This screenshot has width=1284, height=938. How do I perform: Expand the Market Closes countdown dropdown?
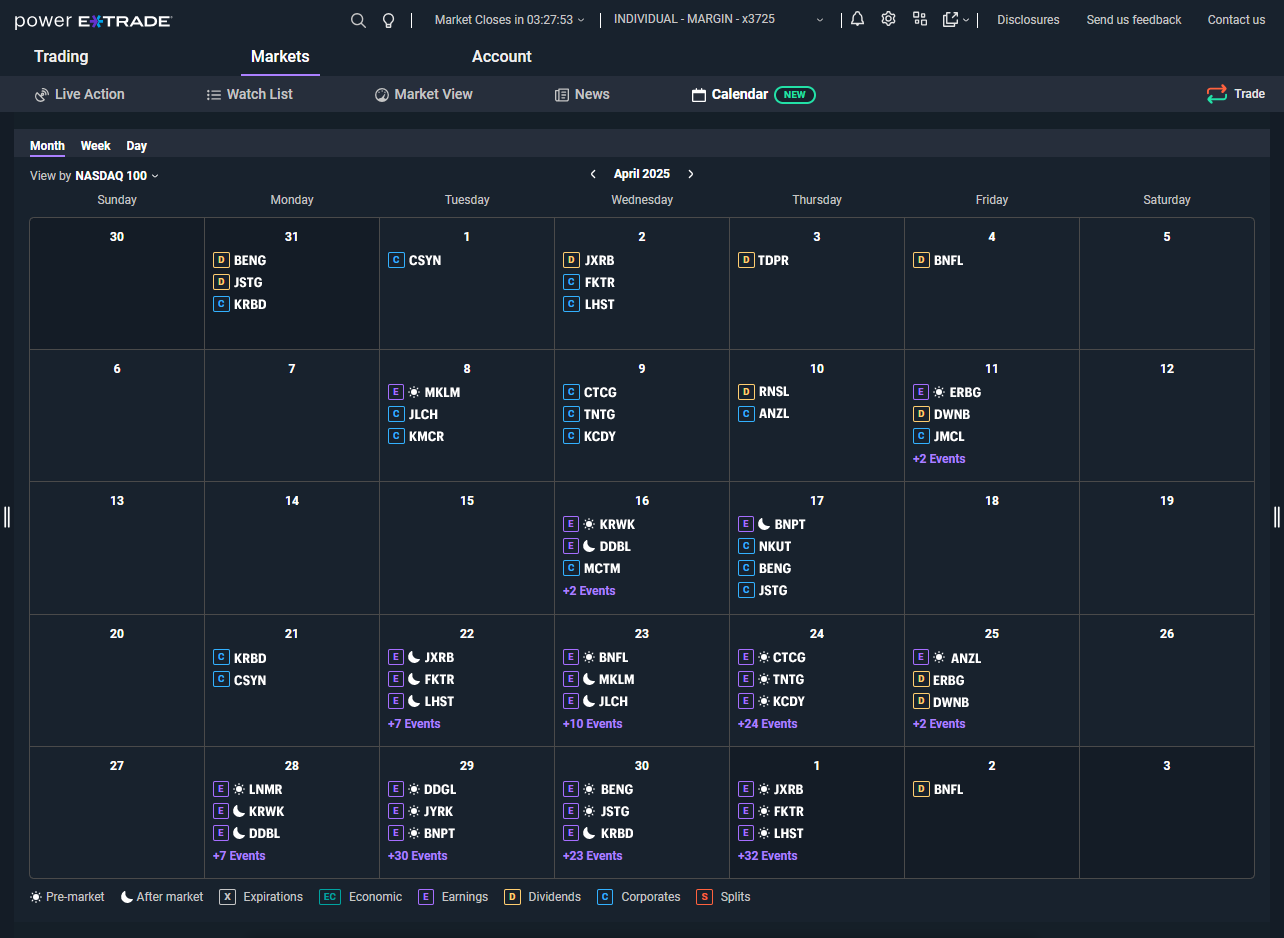(x=510, y=20)
